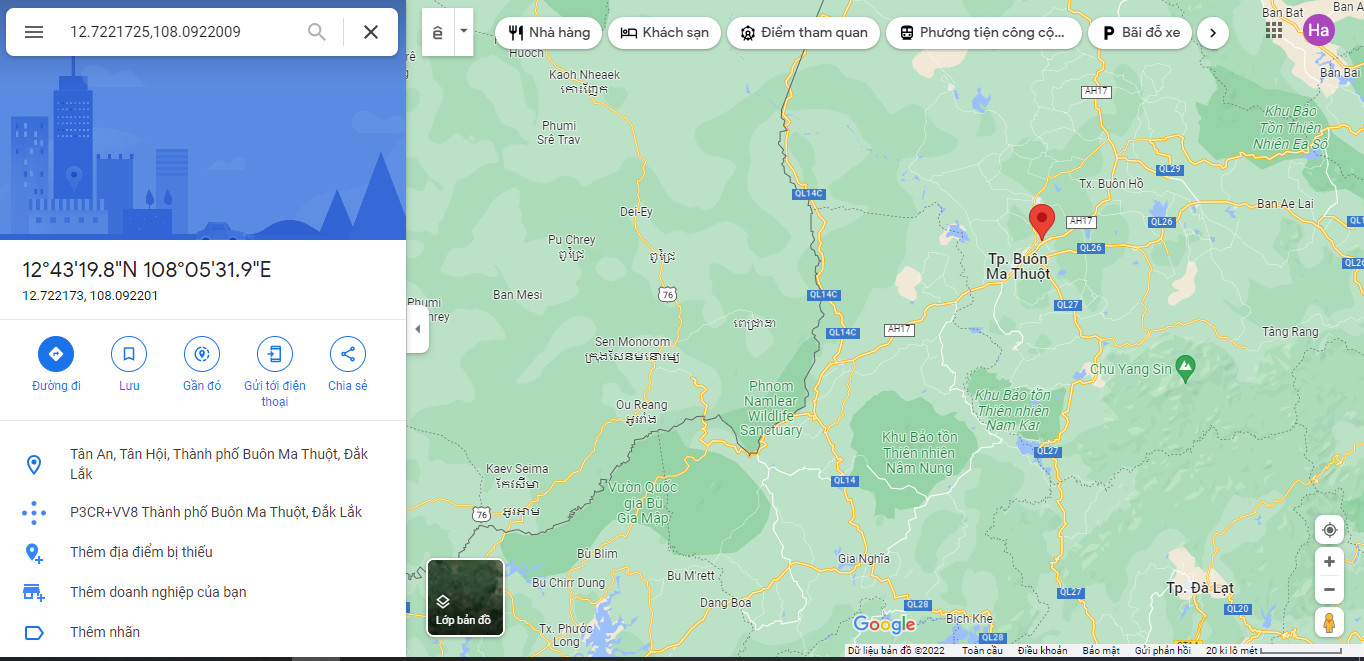Open nearby search via Gần đó icon
This screenshot has height=661, width=1364.
201,354
